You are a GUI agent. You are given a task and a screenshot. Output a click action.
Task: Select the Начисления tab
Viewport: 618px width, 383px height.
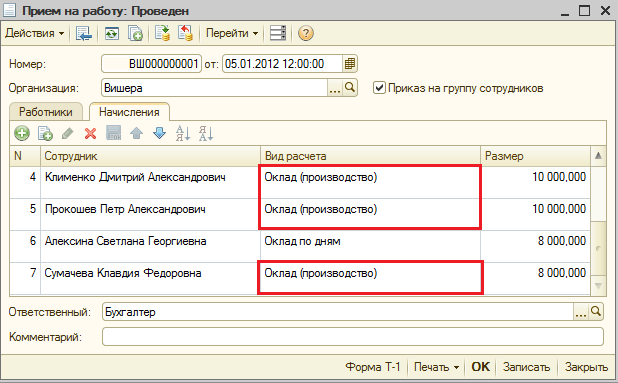129,112
